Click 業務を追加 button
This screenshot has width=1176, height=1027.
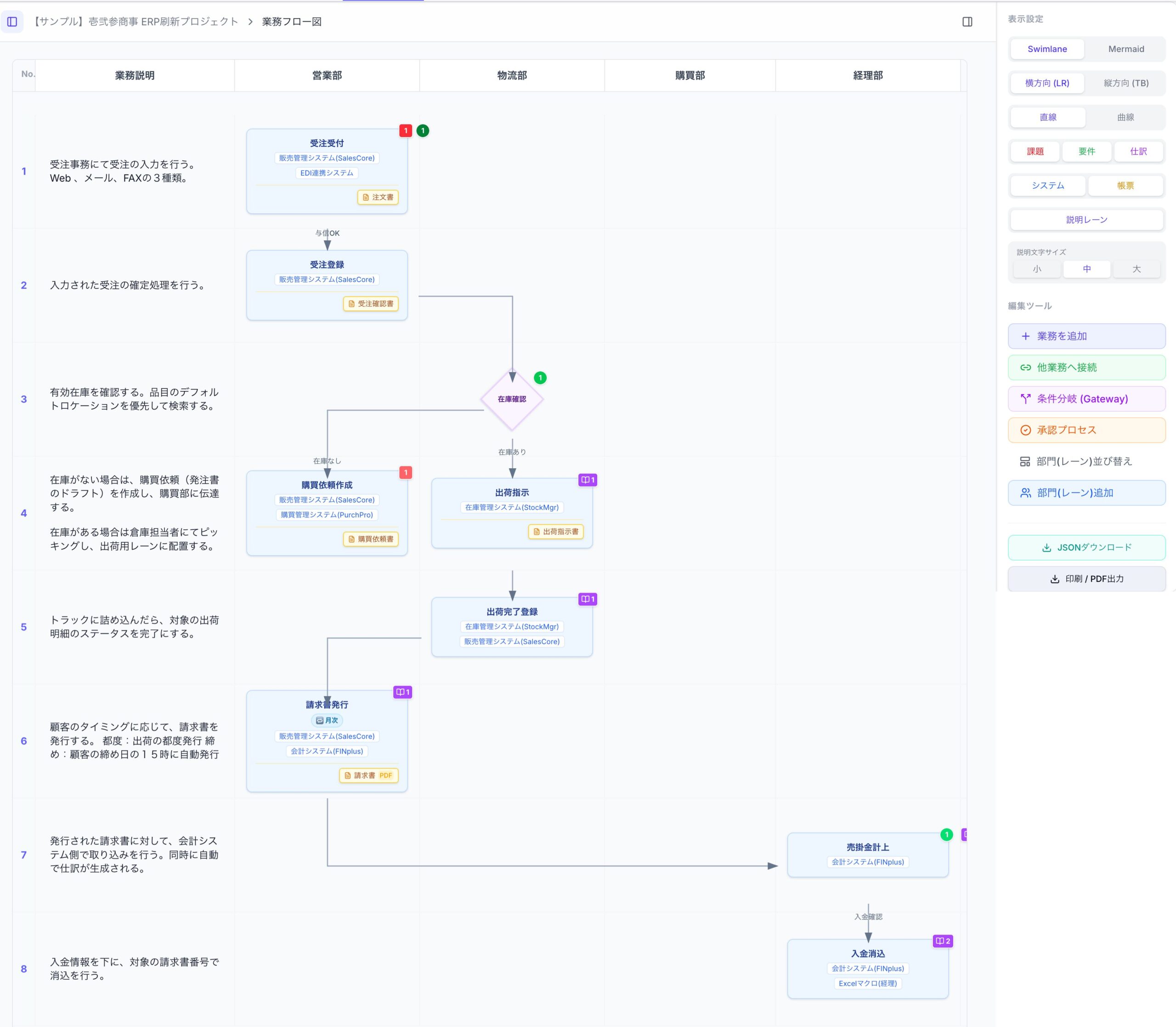[1086, 336]
